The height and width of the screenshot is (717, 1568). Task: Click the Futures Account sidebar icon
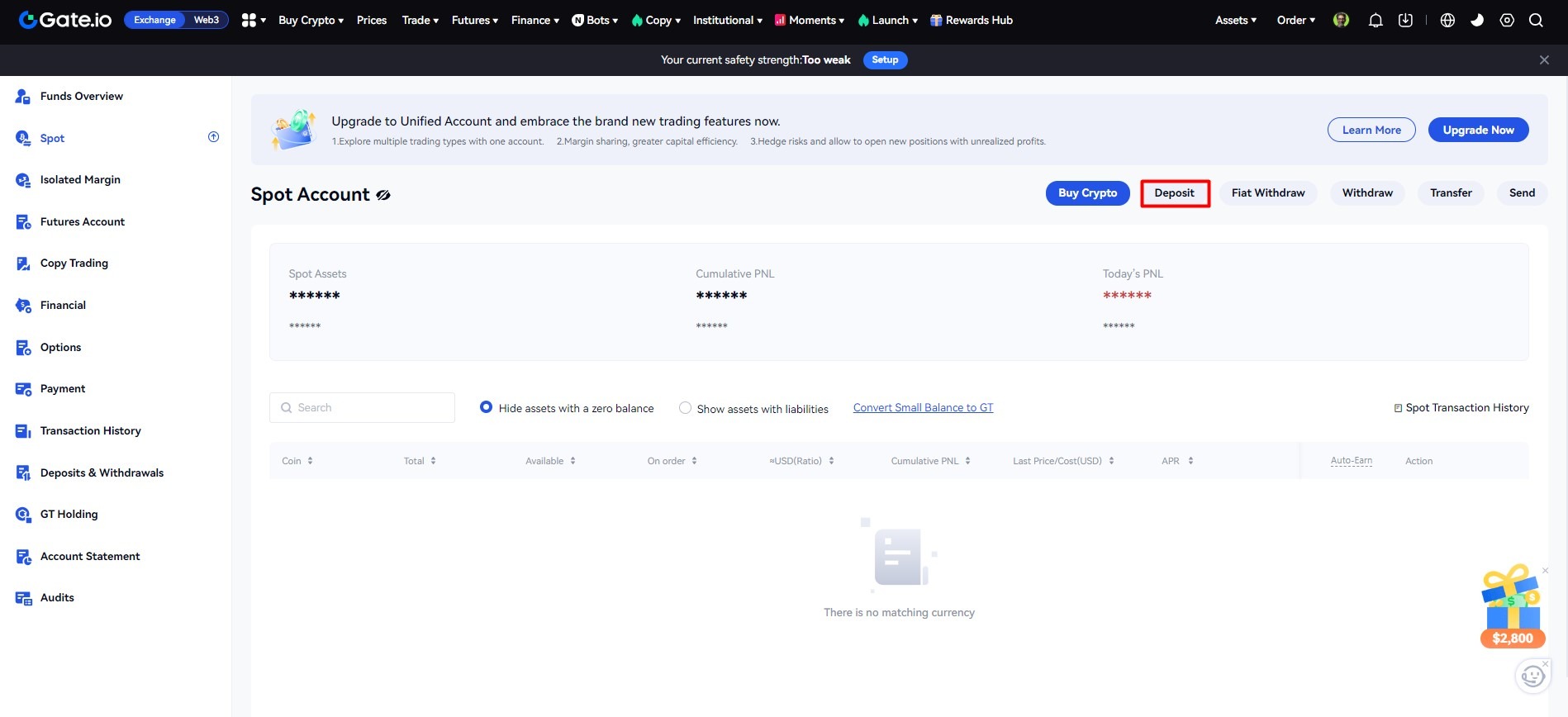tap(23, 222)
